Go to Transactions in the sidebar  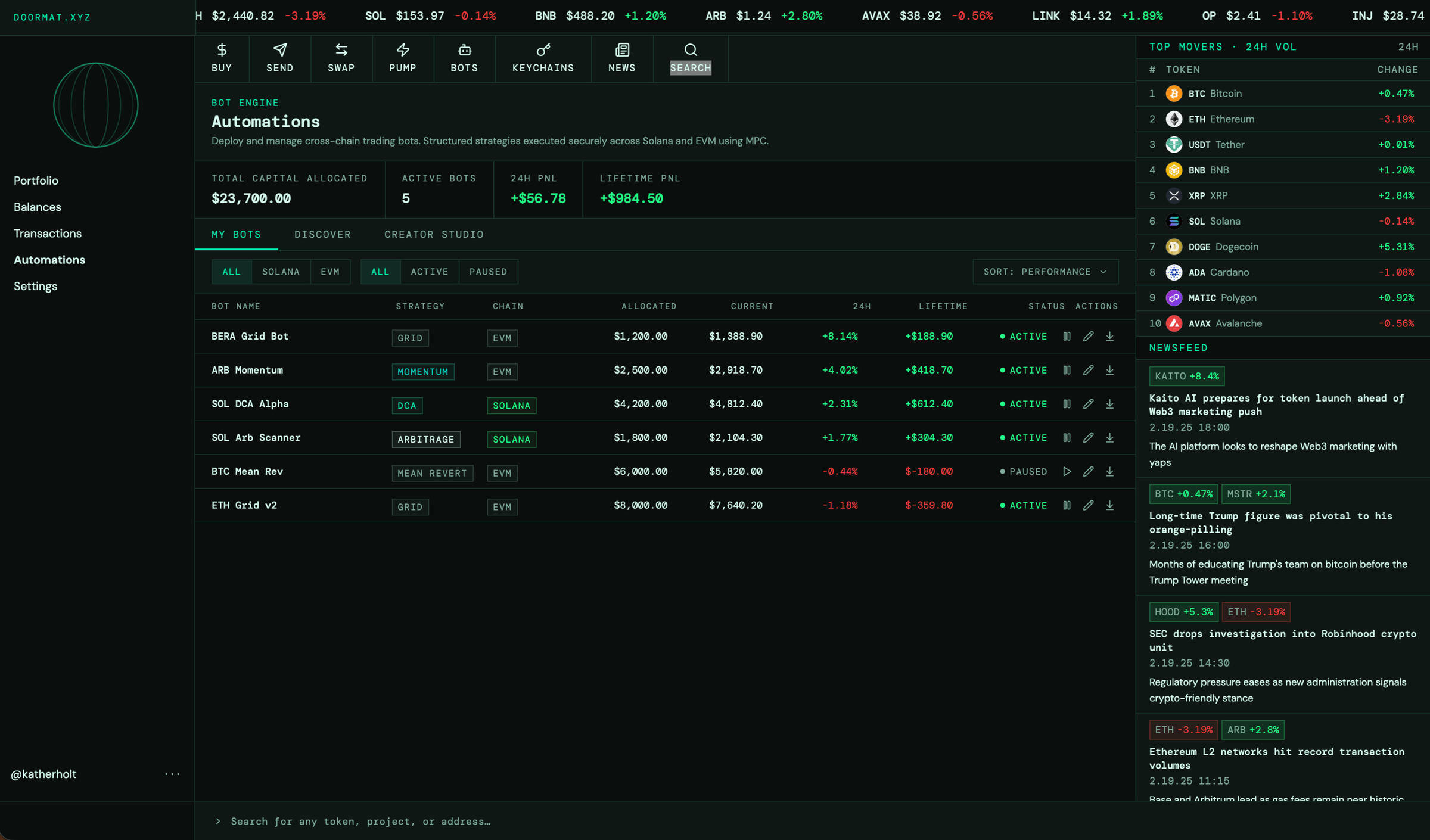point(48,234)
